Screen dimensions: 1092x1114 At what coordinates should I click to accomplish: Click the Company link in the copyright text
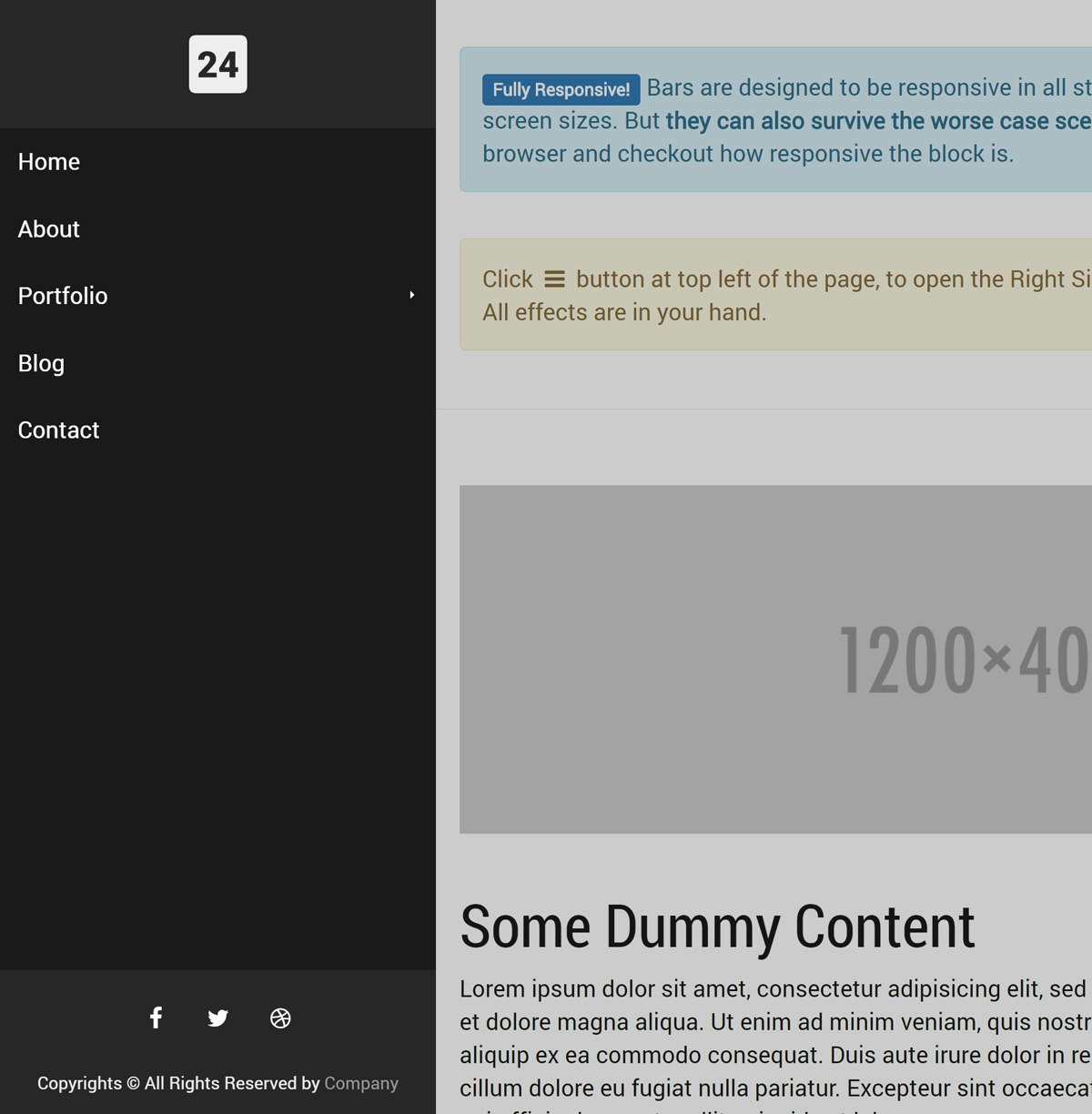[361, 1083]
